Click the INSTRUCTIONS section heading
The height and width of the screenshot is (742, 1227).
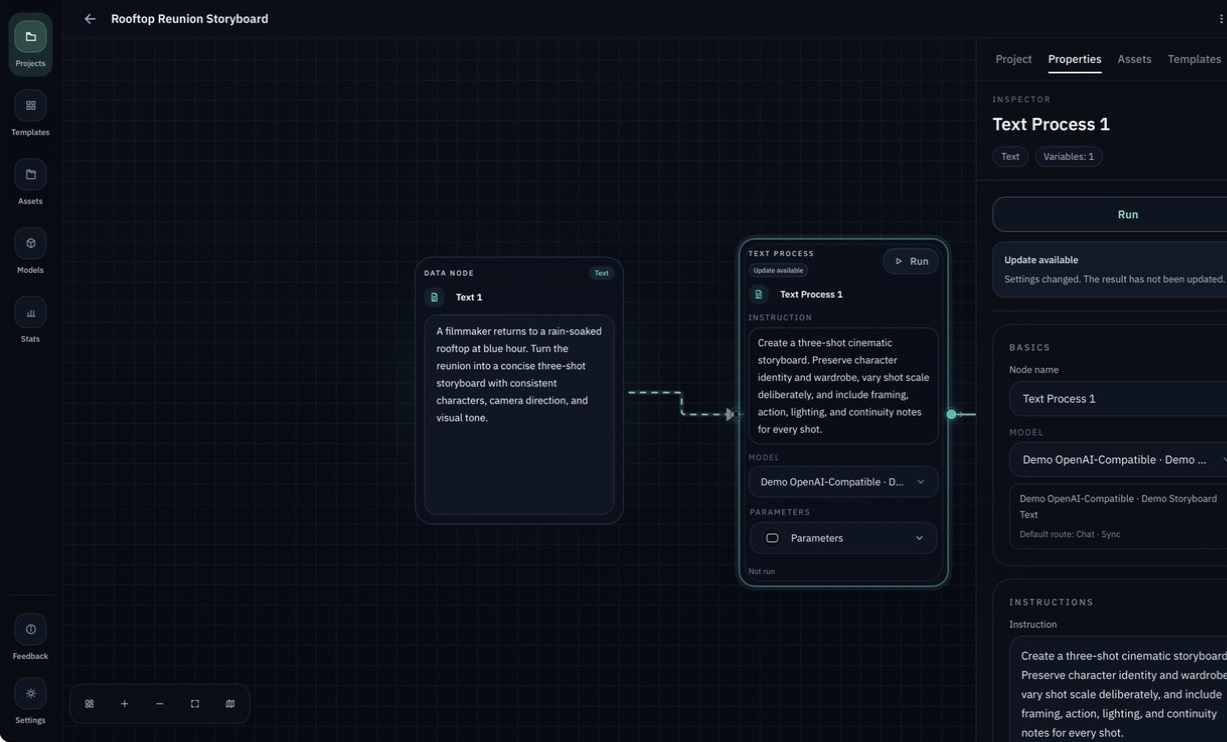[1051, 602]
